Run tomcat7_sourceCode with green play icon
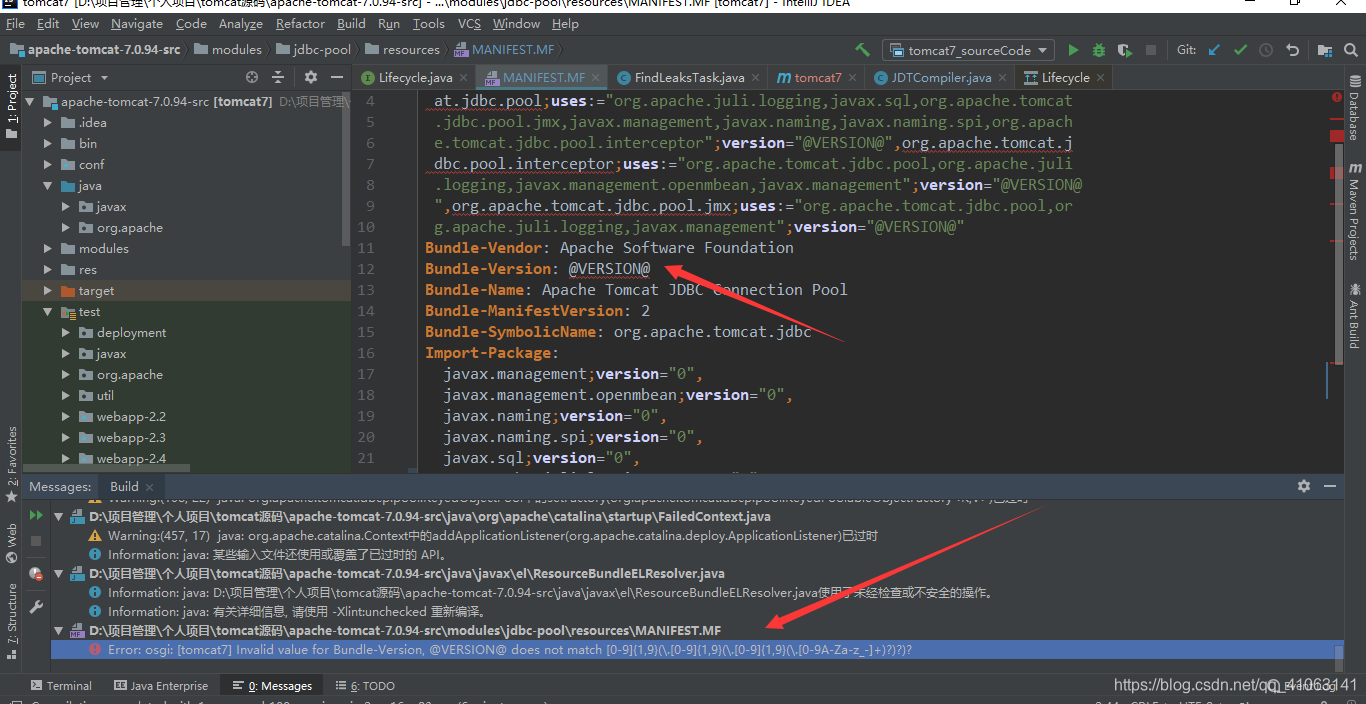The height and width of the screenshot is (704, 1366). tap(1073, 50)
